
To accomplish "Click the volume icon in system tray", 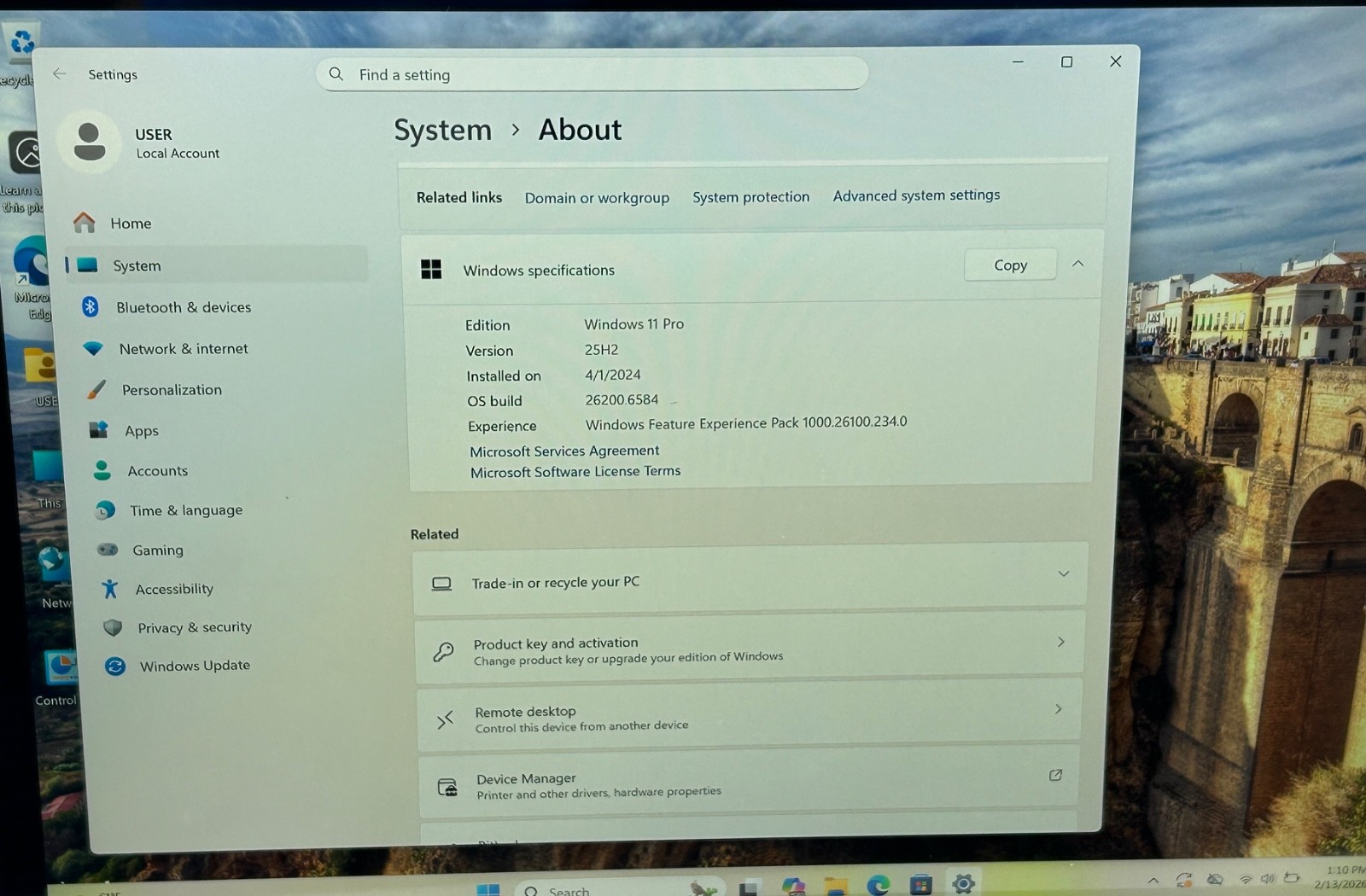I will point(1267,878).
